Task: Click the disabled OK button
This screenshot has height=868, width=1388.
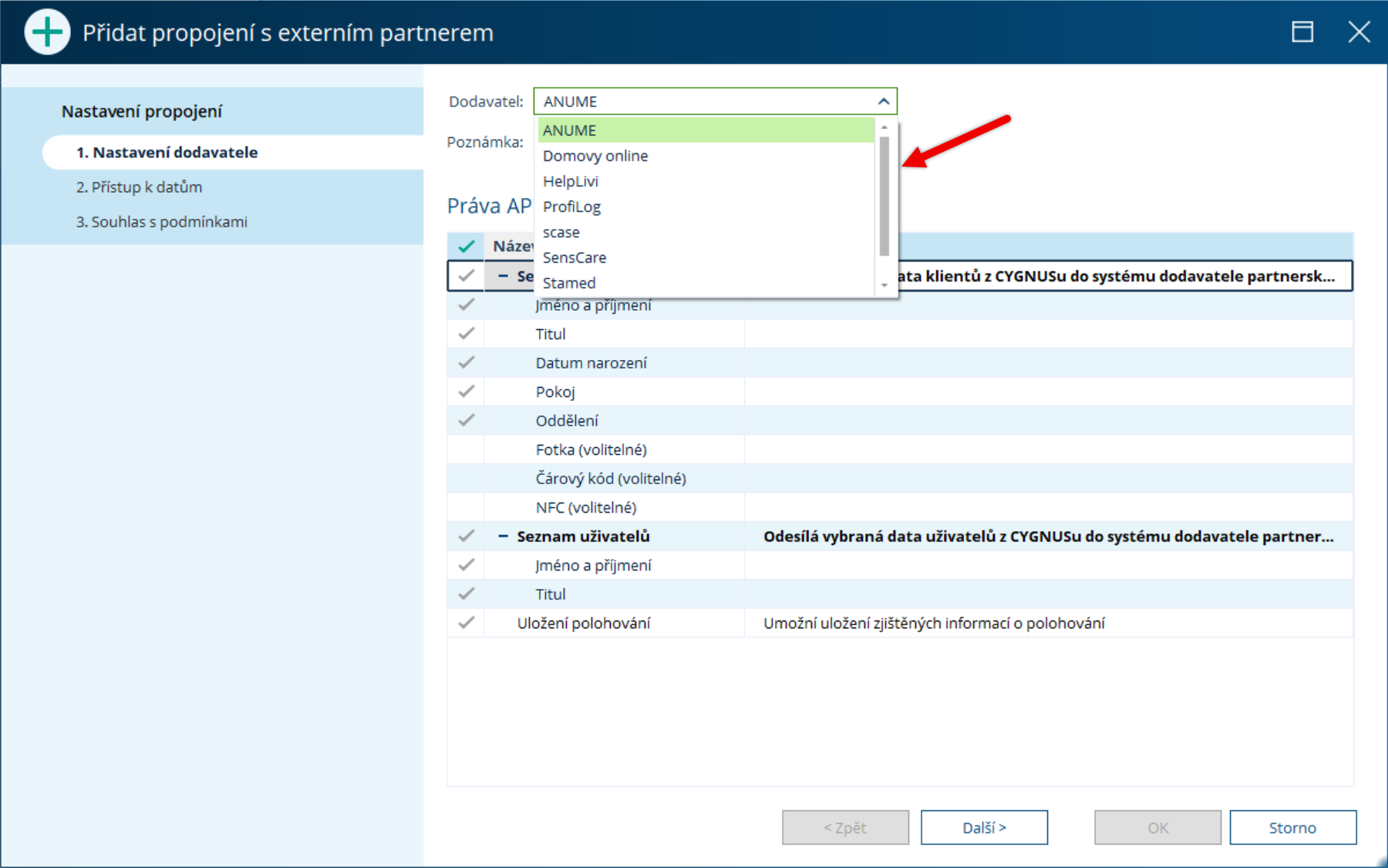Action: [1157, 827]
